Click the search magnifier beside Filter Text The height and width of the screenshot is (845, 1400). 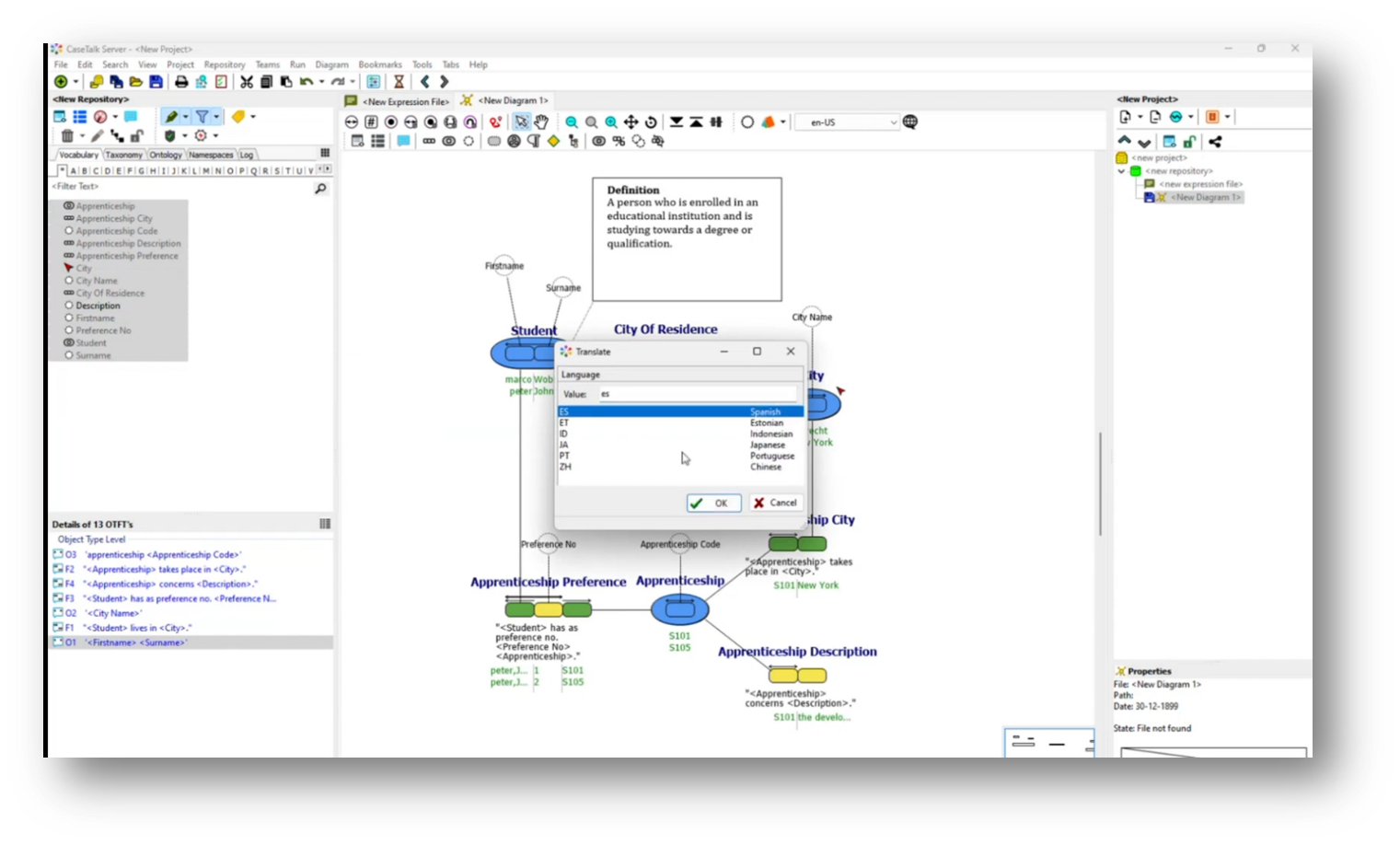320,188
